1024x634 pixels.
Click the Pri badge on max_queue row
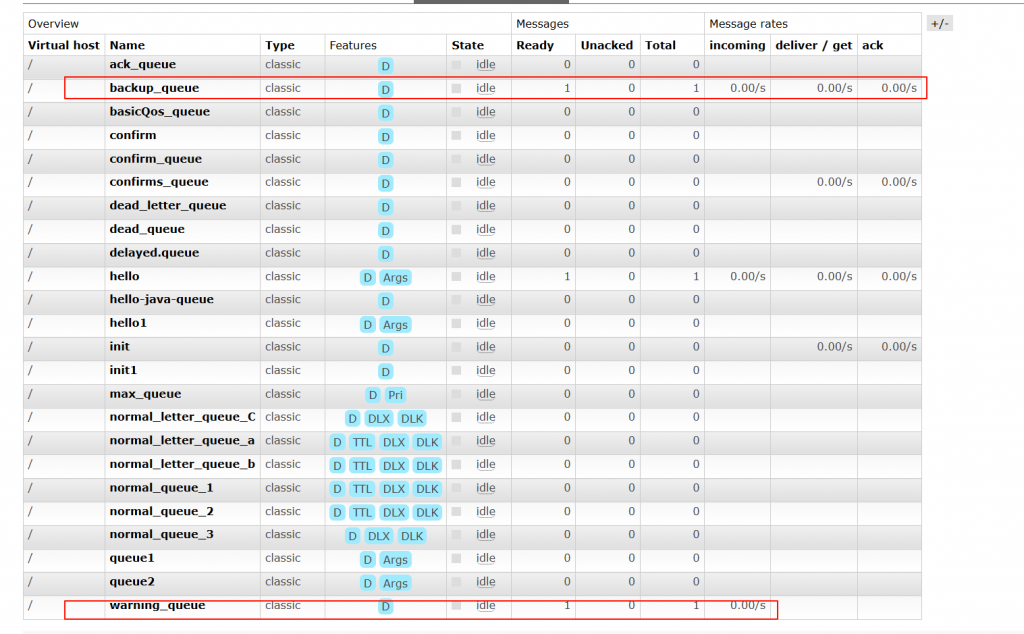(x=395, y=395)
